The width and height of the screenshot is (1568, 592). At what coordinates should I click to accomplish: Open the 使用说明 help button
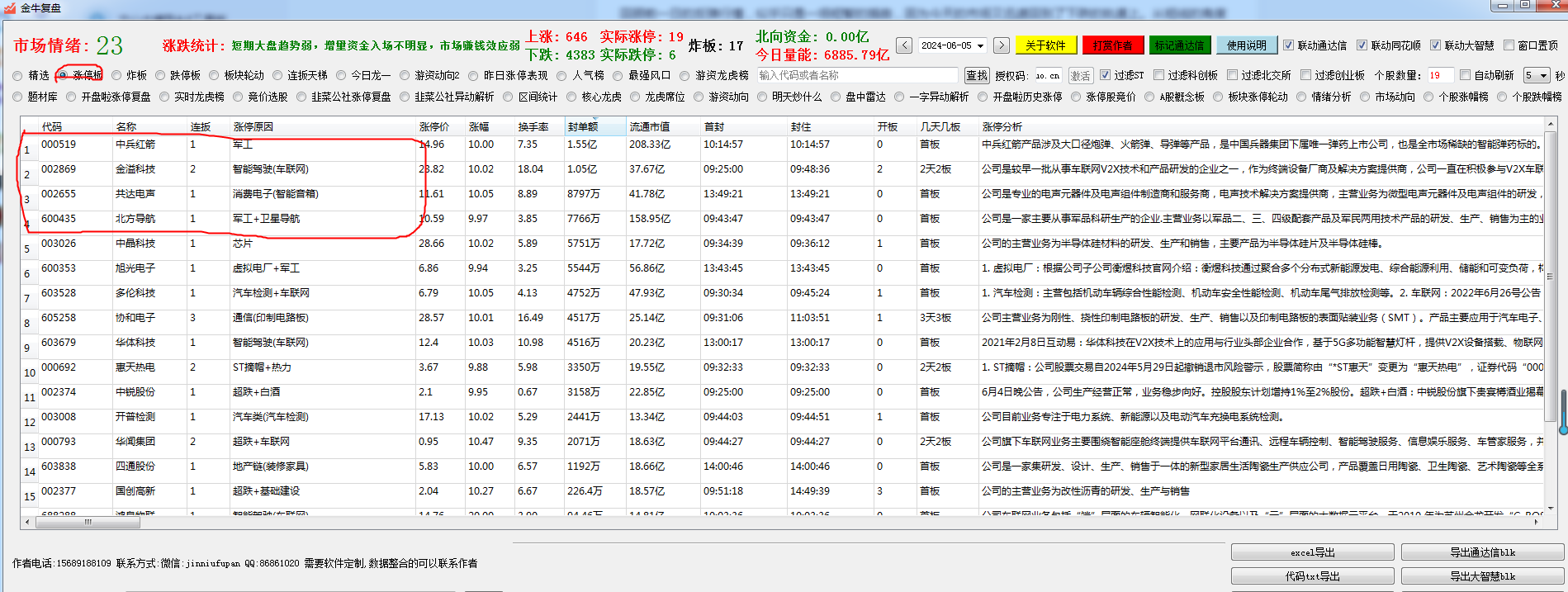[1246, 45]
